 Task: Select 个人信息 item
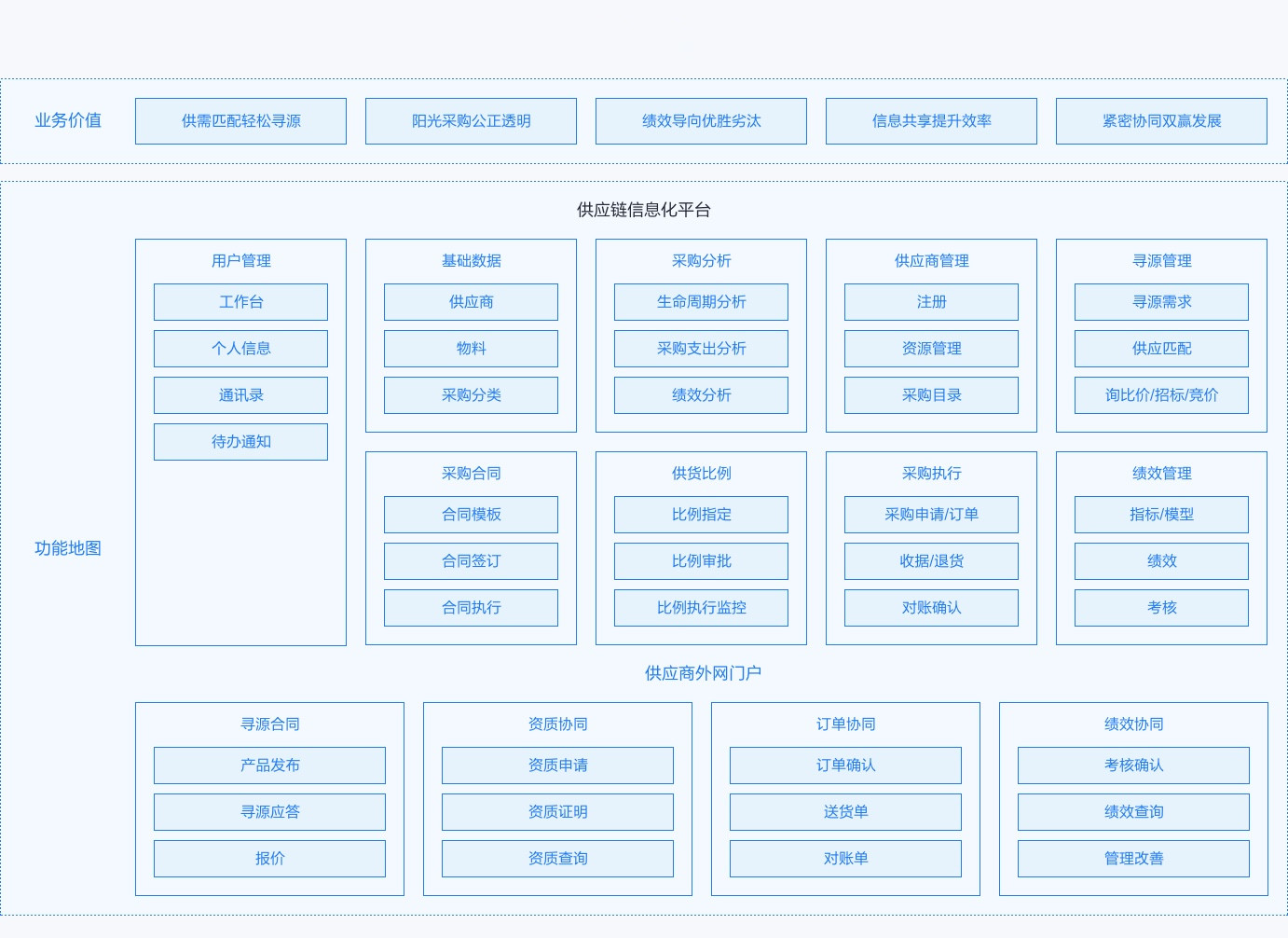240,349
